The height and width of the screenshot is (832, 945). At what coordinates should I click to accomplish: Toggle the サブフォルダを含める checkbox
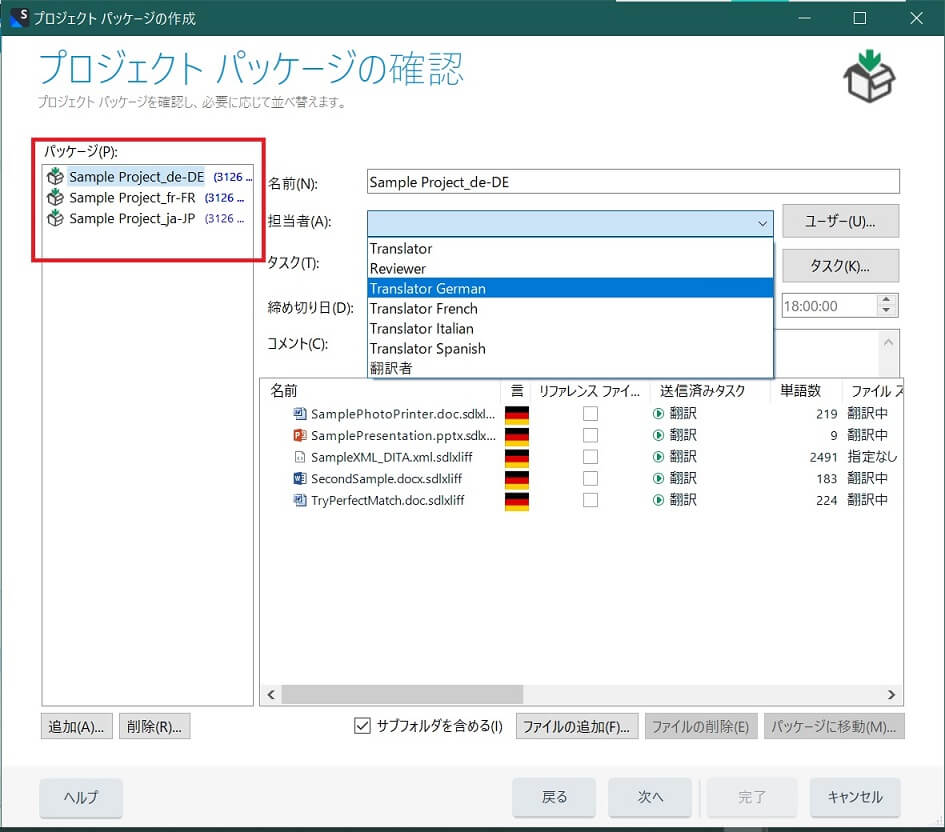pyautogui.click(x=363, y=726)
